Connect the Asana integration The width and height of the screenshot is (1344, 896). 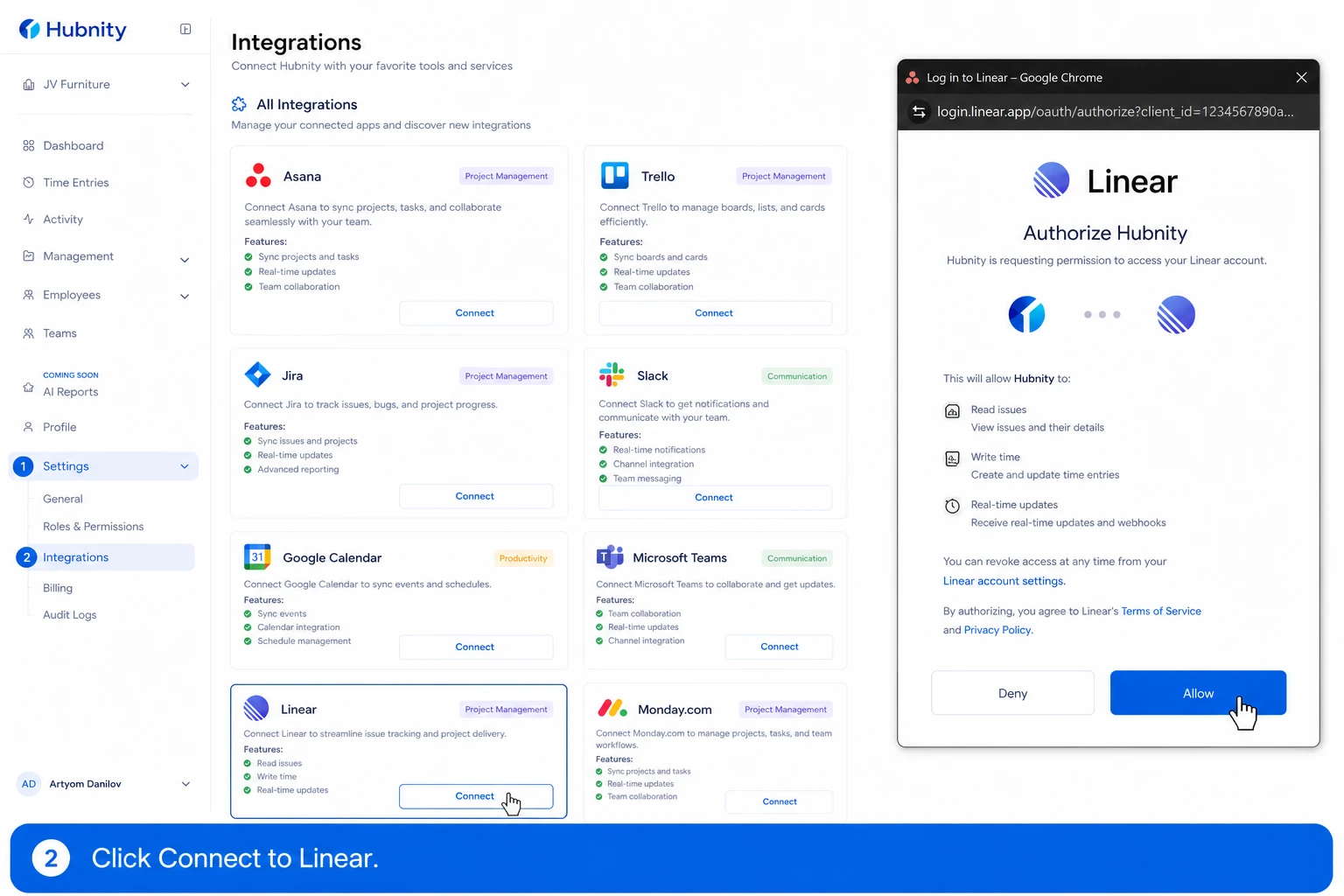point(476,313)
